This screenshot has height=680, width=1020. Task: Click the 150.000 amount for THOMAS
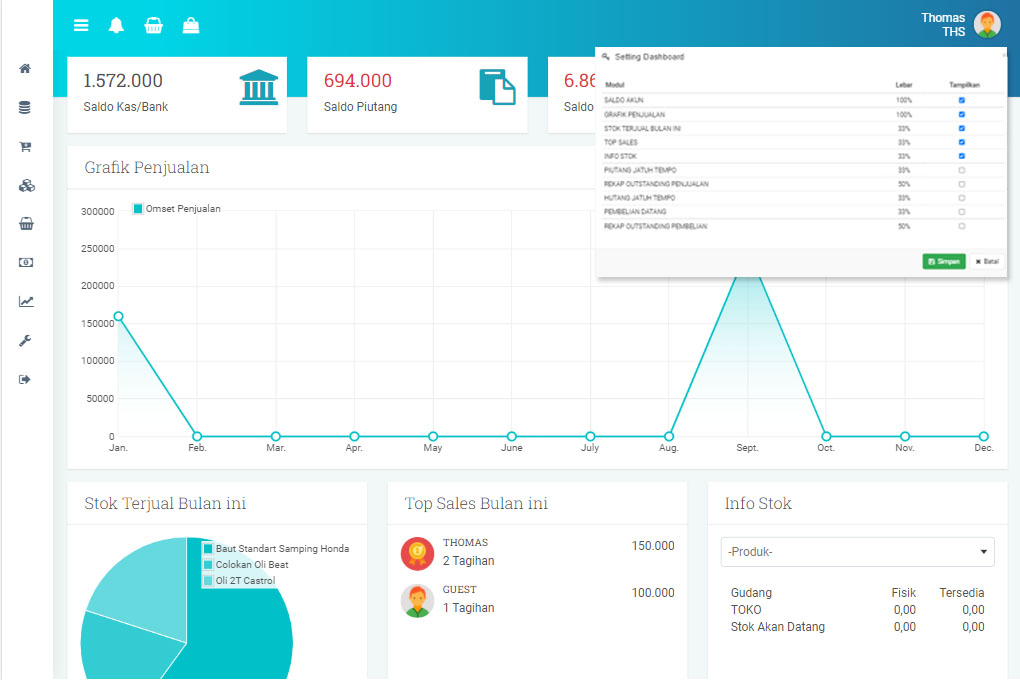point(653,546)
